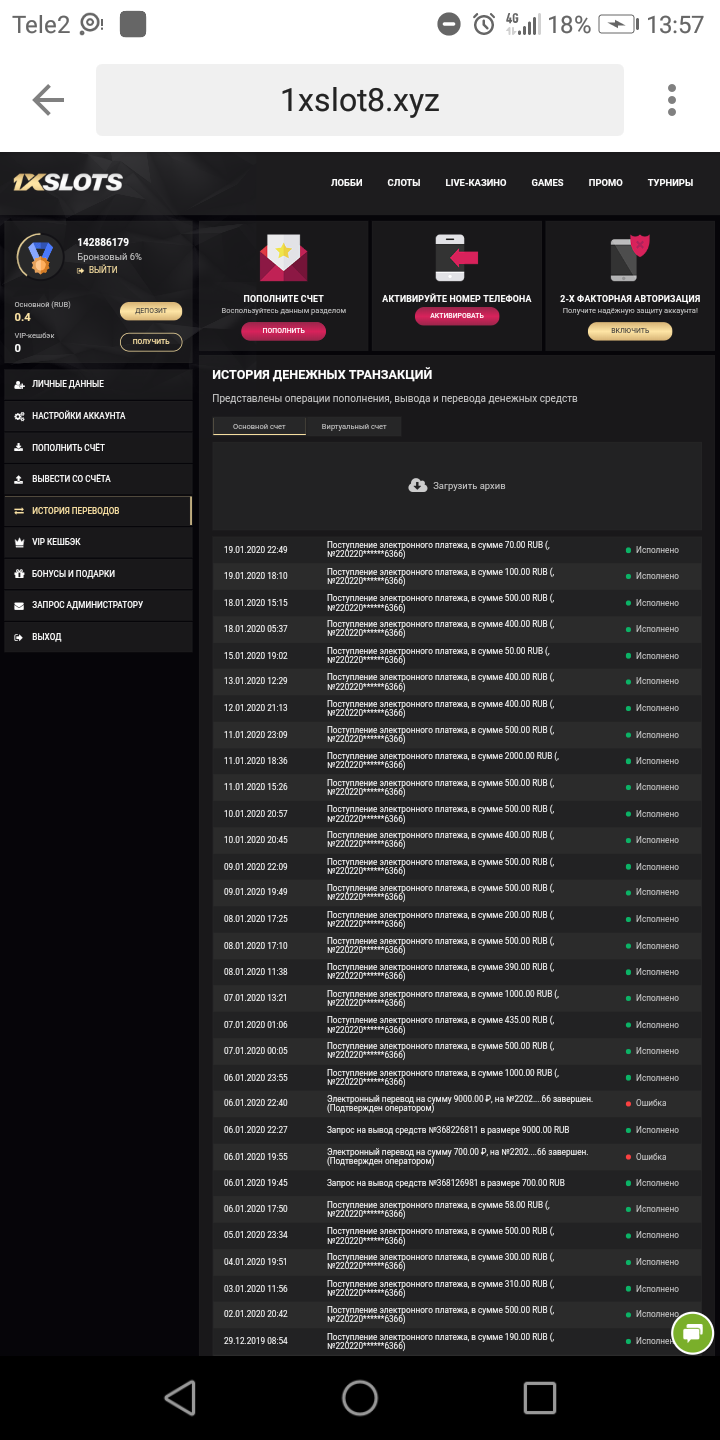The height and width of the screenshot is (1440, 720).
Task: Tap the Android home button
Action: tap(360, 1398)
